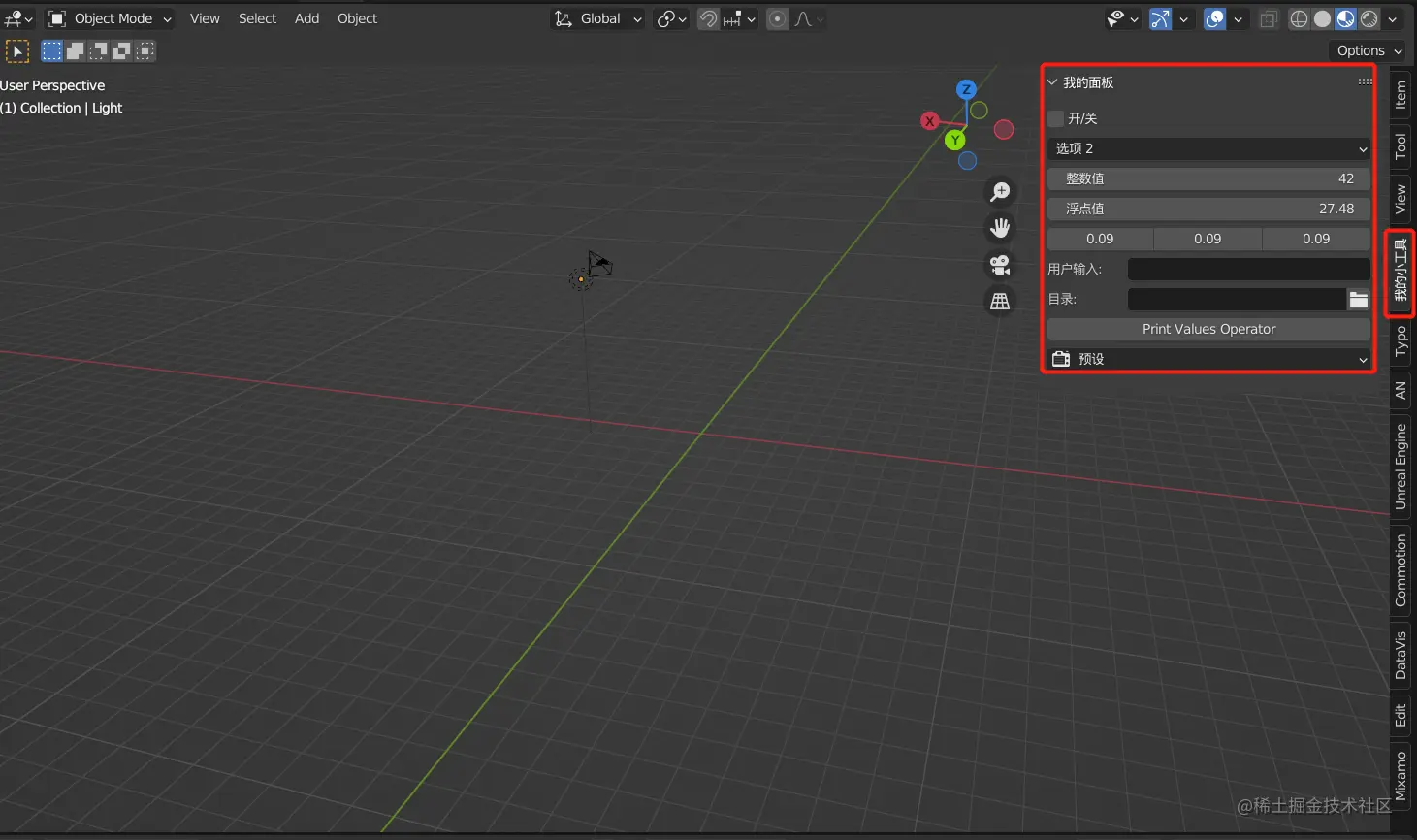Click the folder browse icon next to 目录
This screenshot has width=1417, height=840.
pos(1359,300)
